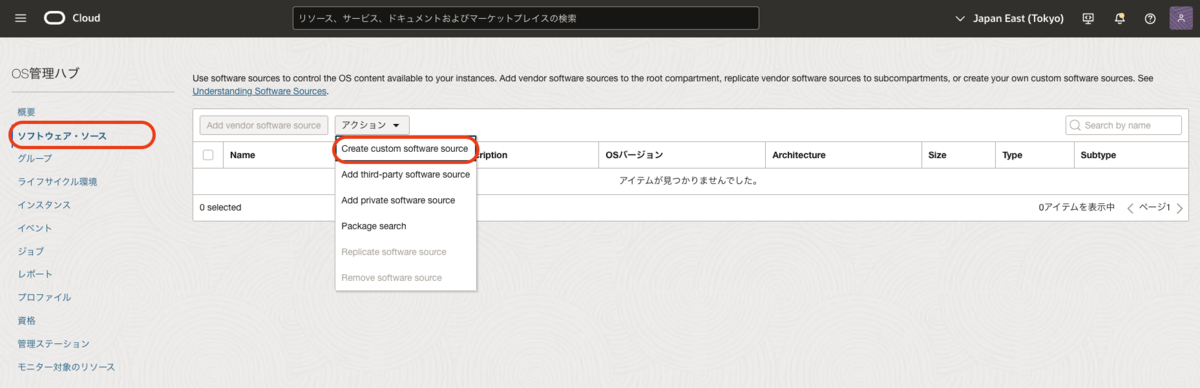Open the hamburger navigation menu
Viewport: 1200px width, 388px height.
pos(21,18)
